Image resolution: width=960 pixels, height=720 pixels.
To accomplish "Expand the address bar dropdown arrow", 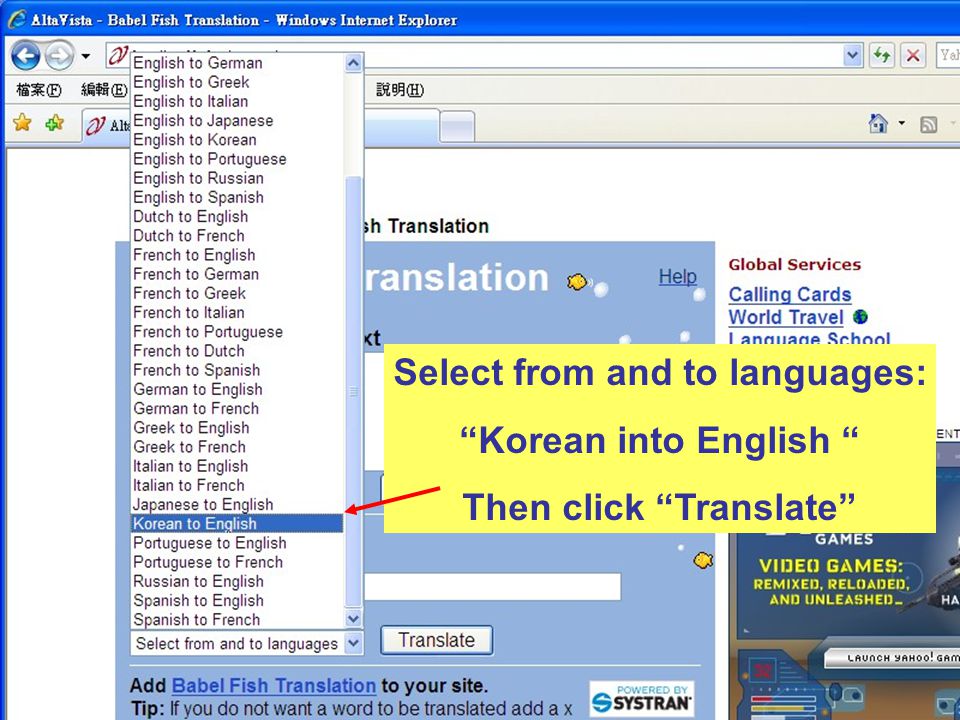I will click(852, 56).
